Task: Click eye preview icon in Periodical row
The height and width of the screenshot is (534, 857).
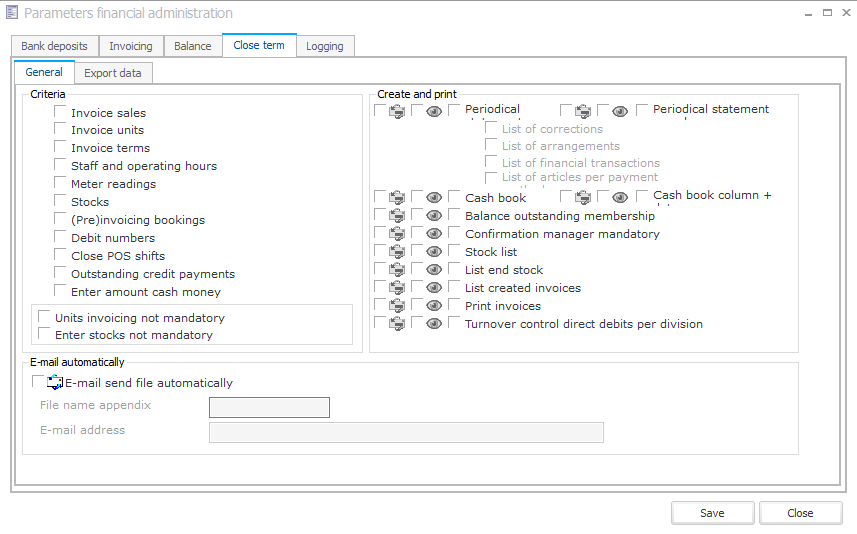Action: point(434,112)
